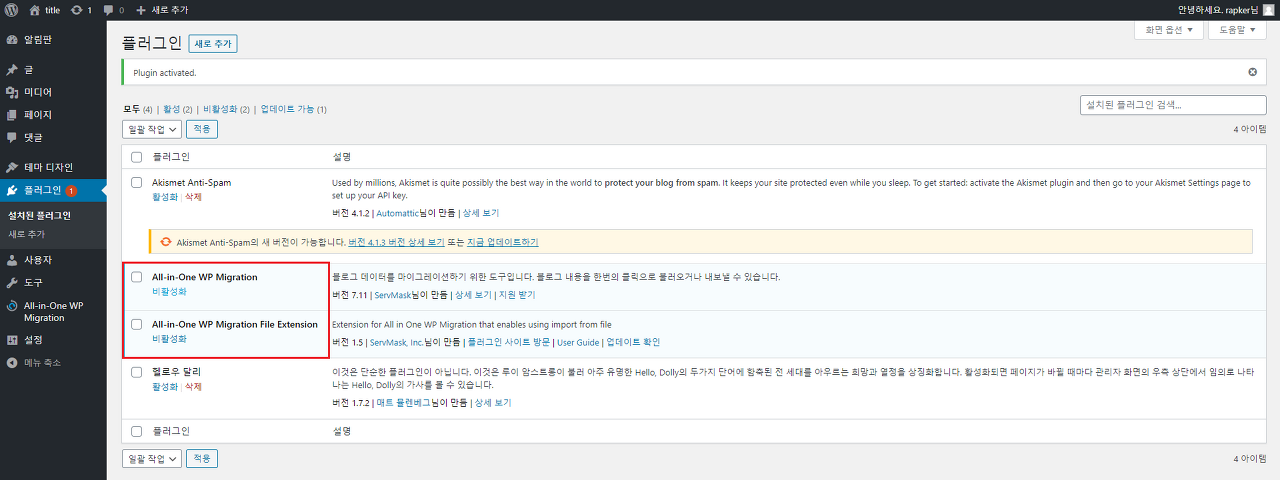Image resolution: width=1280 pixels, height=480 pixels.
Task: Open 지원 받기 support link
Action: pyautogui.click(x=517, y=295)
